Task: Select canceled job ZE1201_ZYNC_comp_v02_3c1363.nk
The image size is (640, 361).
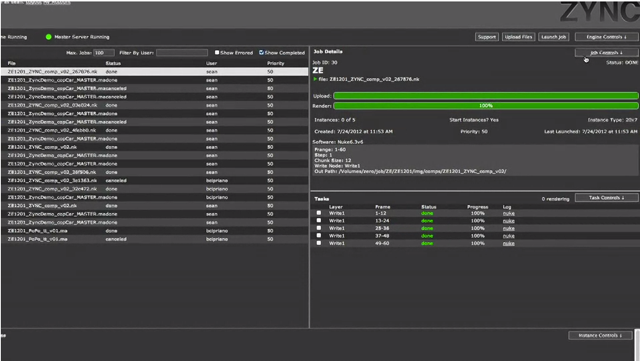Action: coord(154,180)
